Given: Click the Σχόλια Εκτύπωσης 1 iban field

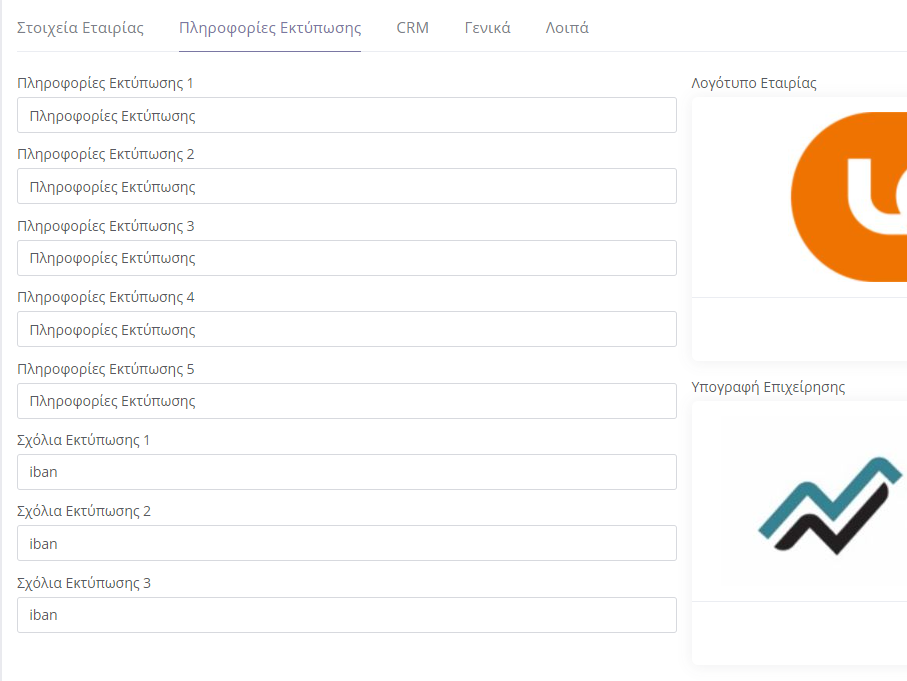Looking at the screenshot, I should click(347, 472).
